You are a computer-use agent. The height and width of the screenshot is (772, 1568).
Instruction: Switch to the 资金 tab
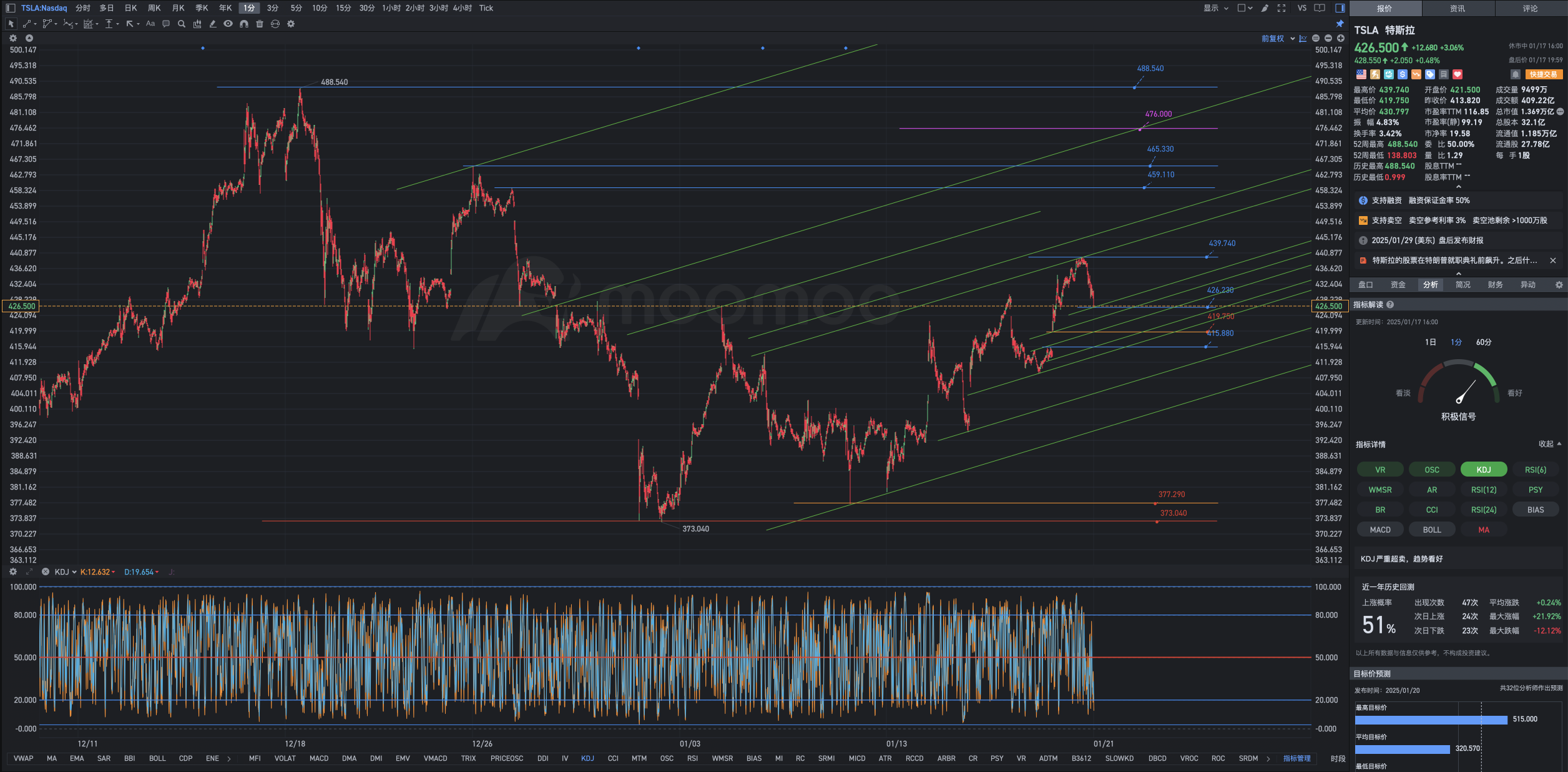(x=1398, y=285)
